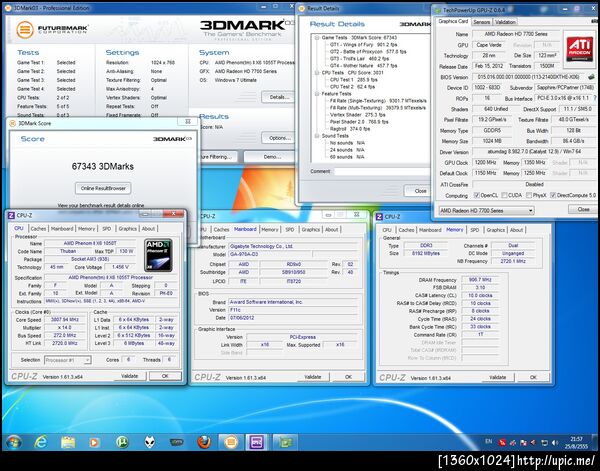Click the Core Speed value in CPU-Z
The height and width of the screenshot is (471, 600).
point(66,319)
